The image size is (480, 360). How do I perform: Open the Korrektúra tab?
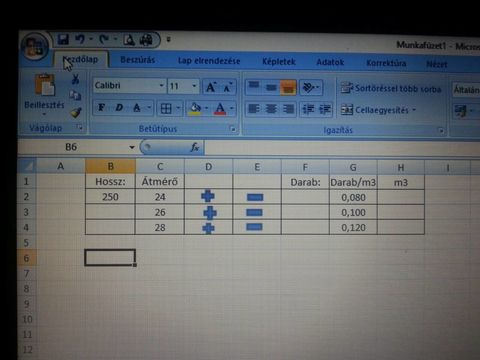(386, 63)
